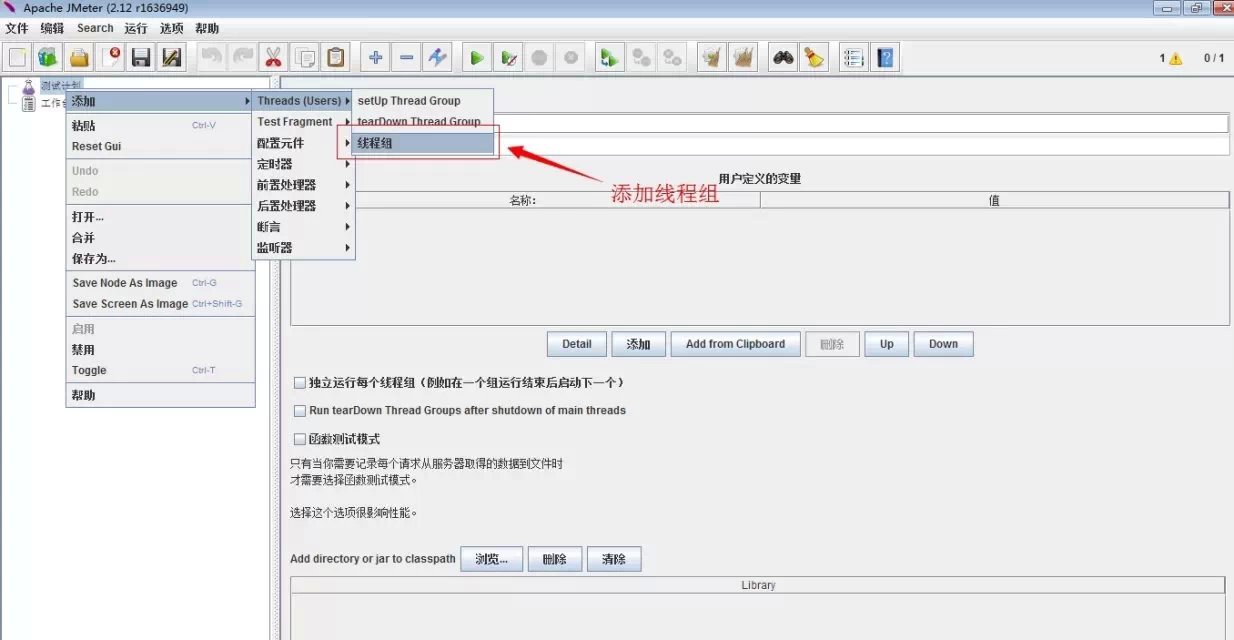Click the Clear All results toolbar icon
The height and width of the screenshot is (640, 1234).
(x=743, y=58)
